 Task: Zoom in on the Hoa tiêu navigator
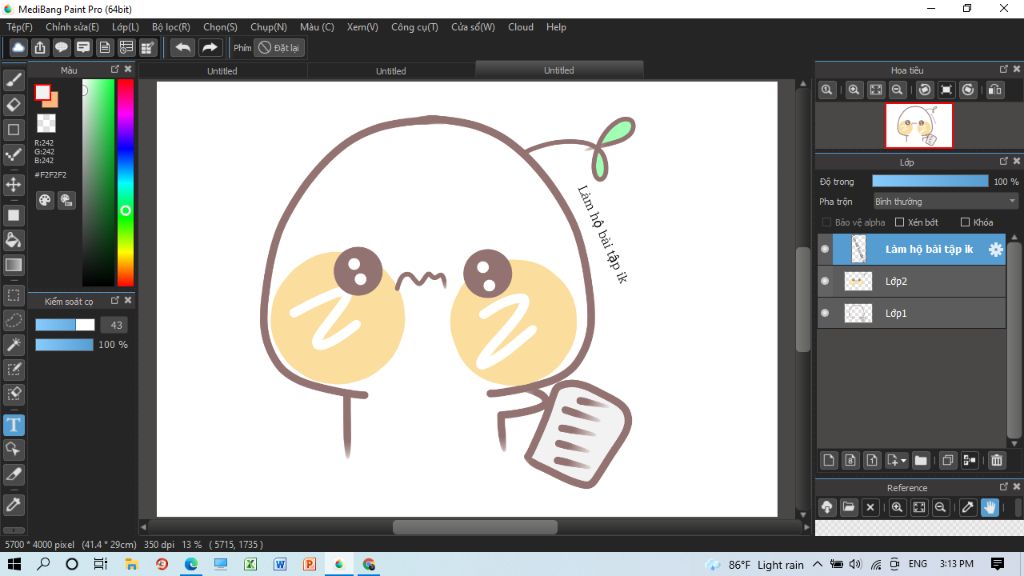[x=854, y=90]
